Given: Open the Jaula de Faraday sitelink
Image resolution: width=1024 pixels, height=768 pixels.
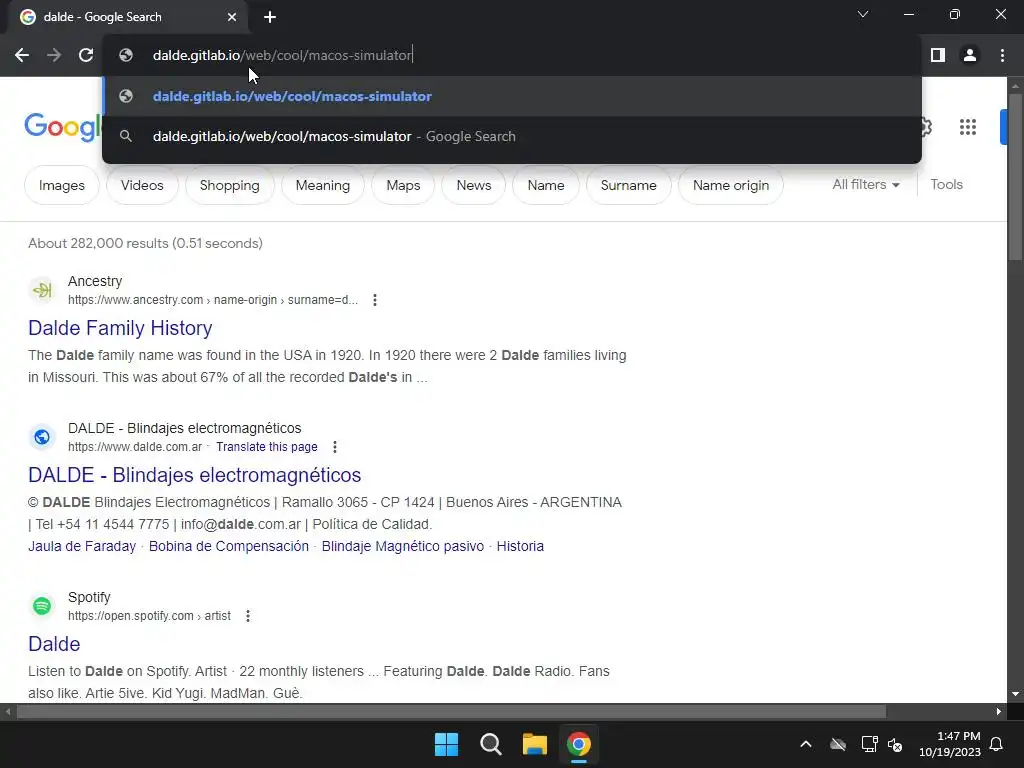Looking at the screenshot, I should [x=82, y=547].
